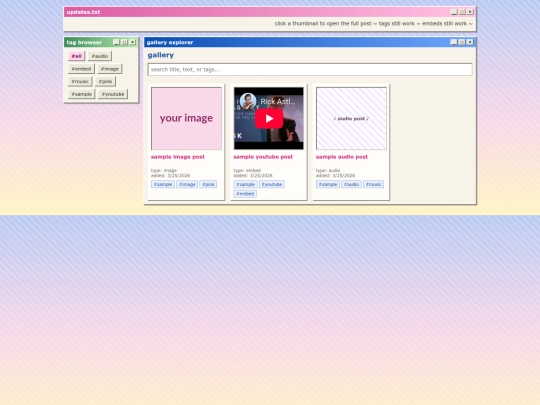The height and width of the screenshot is (405, 540).
Task: Click #audio tag on audio post
Action: click(x=352, y=184)
